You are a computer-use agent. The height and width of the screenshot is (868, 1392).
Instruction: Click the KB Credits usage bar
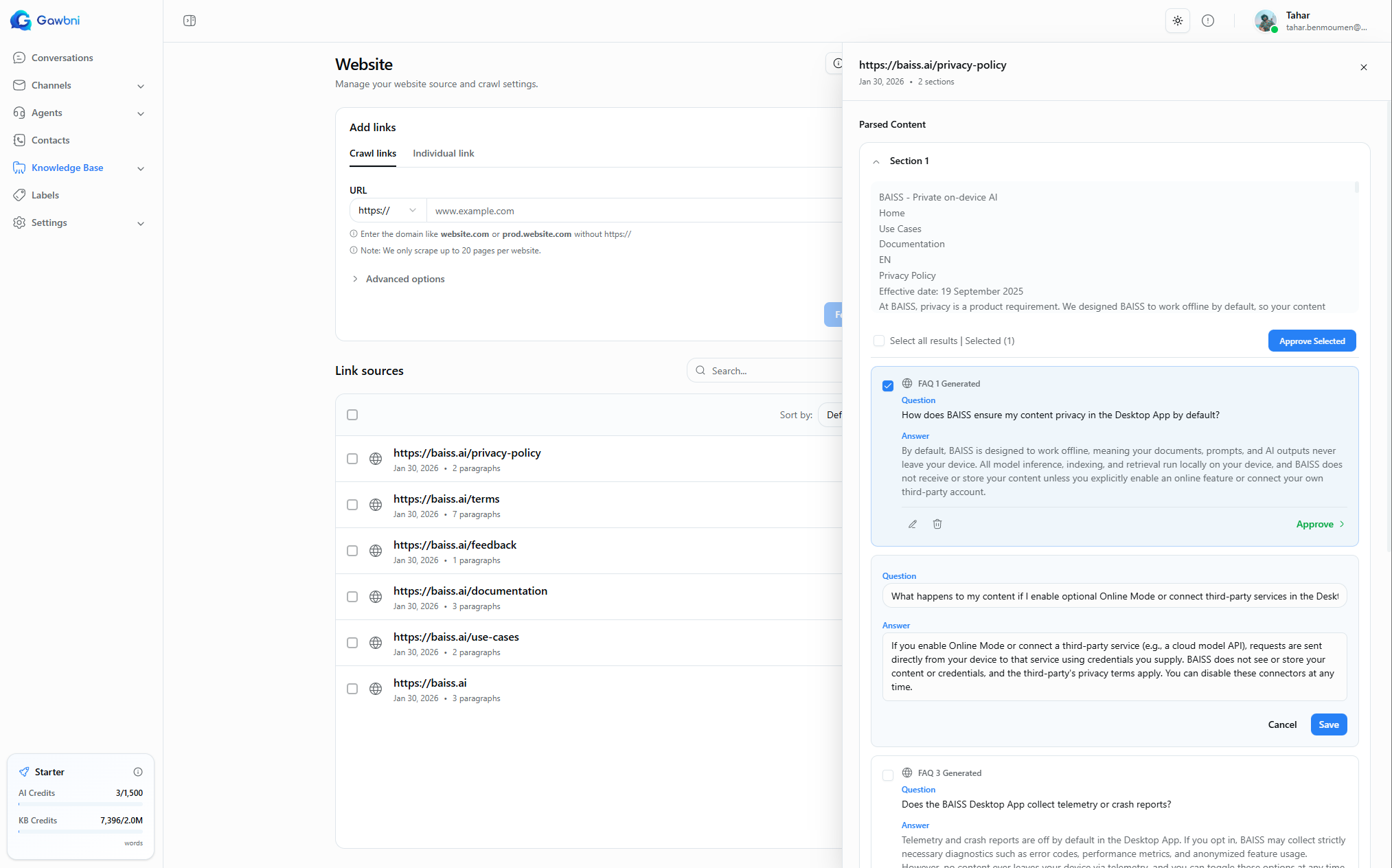80,833
